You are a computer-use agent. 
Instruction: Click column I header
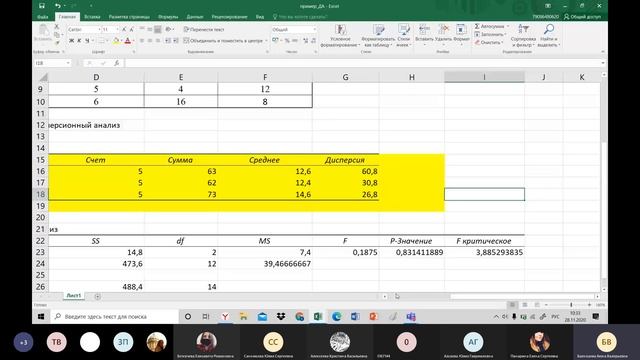click(x=484, y=77)
